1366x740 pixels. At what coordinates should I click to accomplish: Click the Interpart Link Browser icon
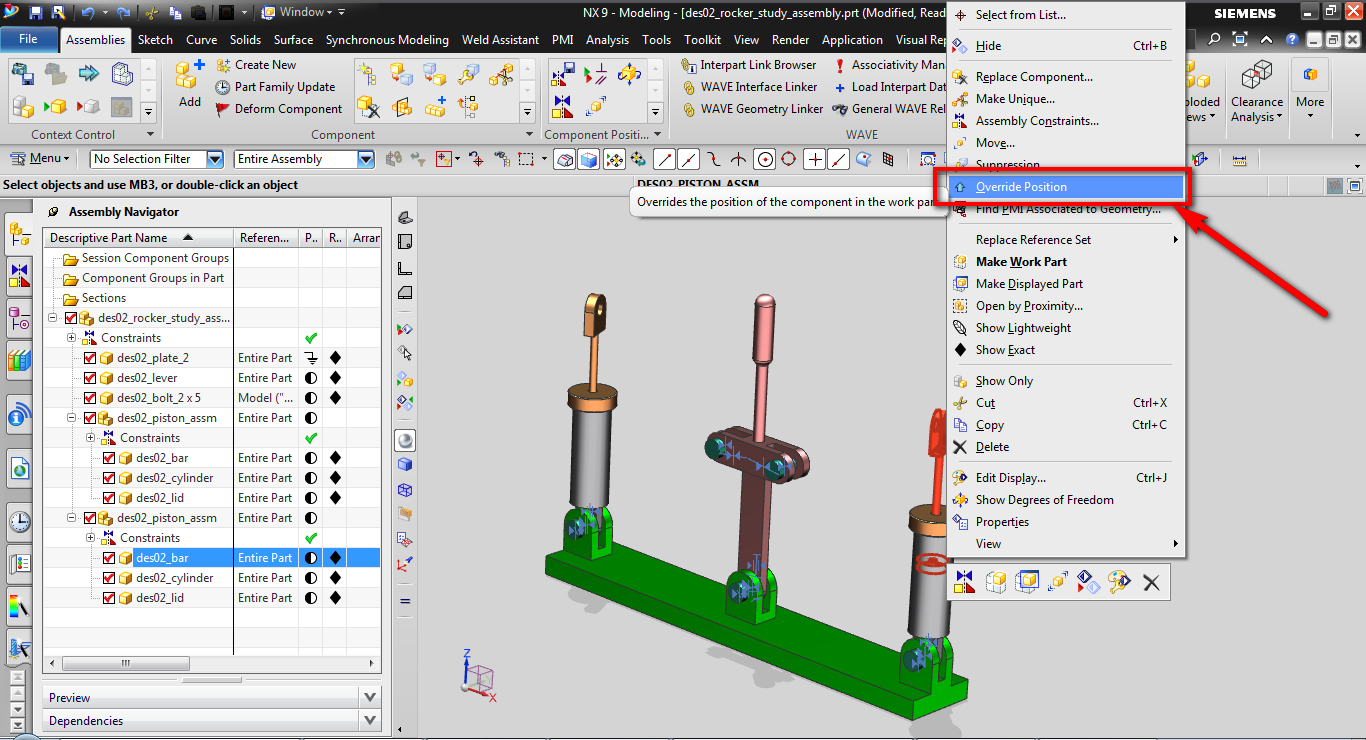tap(689, 65)
